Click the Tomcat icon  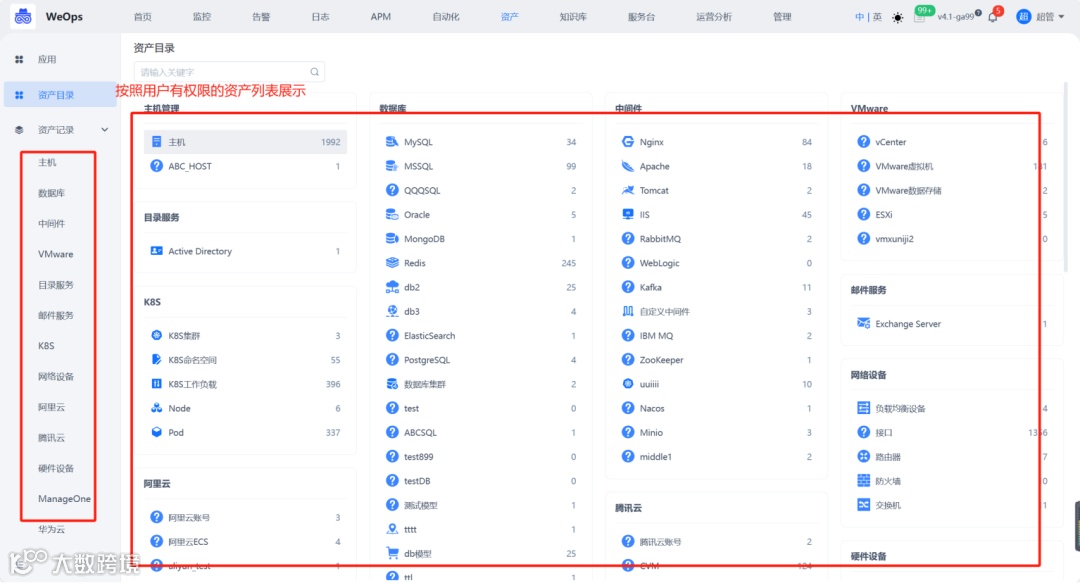[627, 190]
